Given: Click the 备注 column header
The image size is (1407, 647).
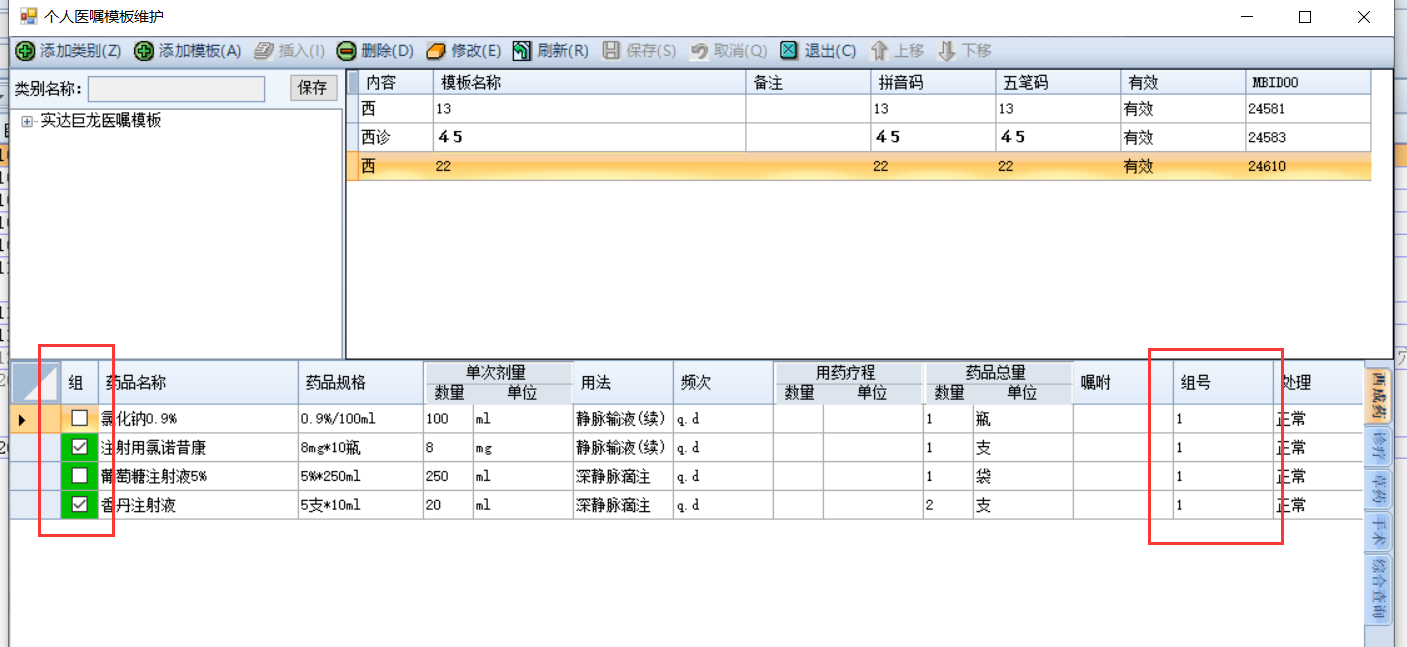Looking at the screenshot, I should pyautogui.click(x=808, y=83).
